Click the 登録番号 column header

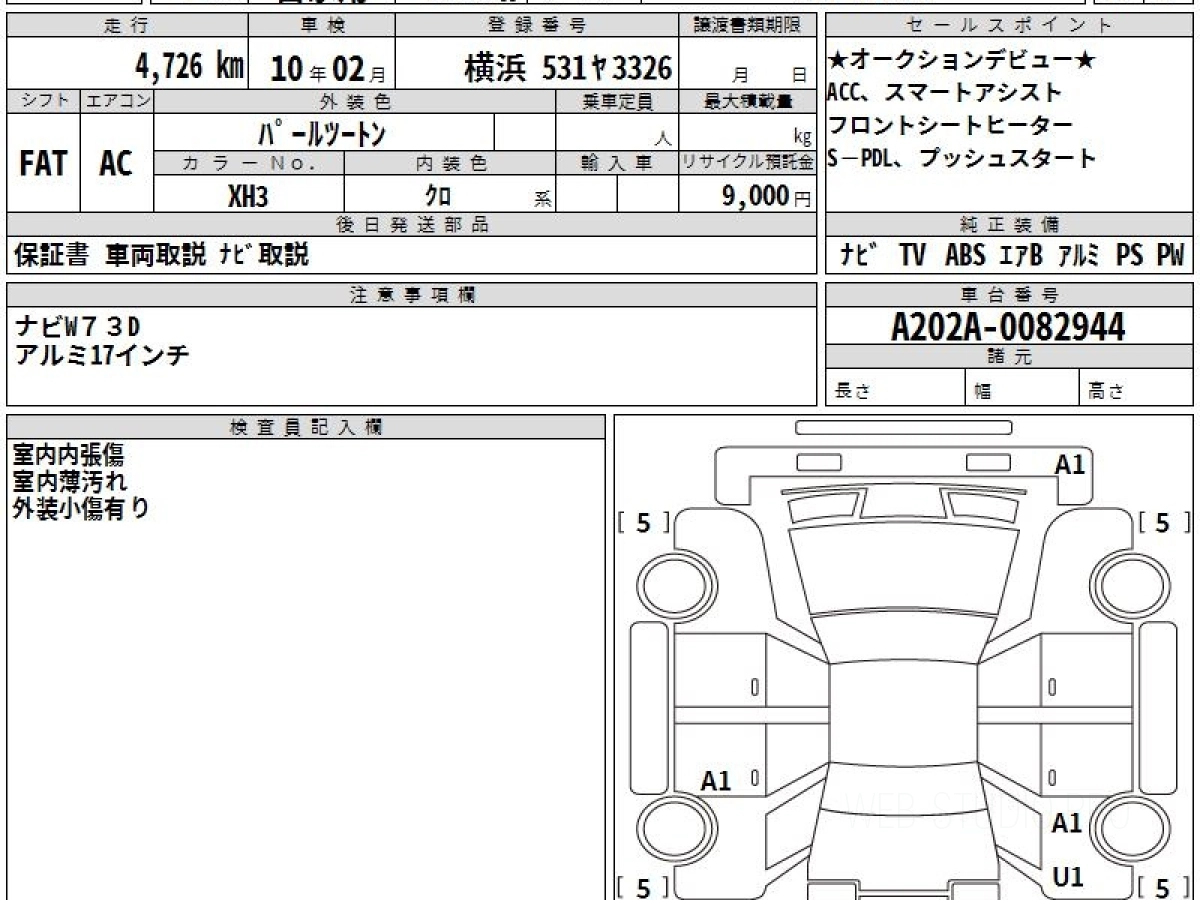pos(537,26)
